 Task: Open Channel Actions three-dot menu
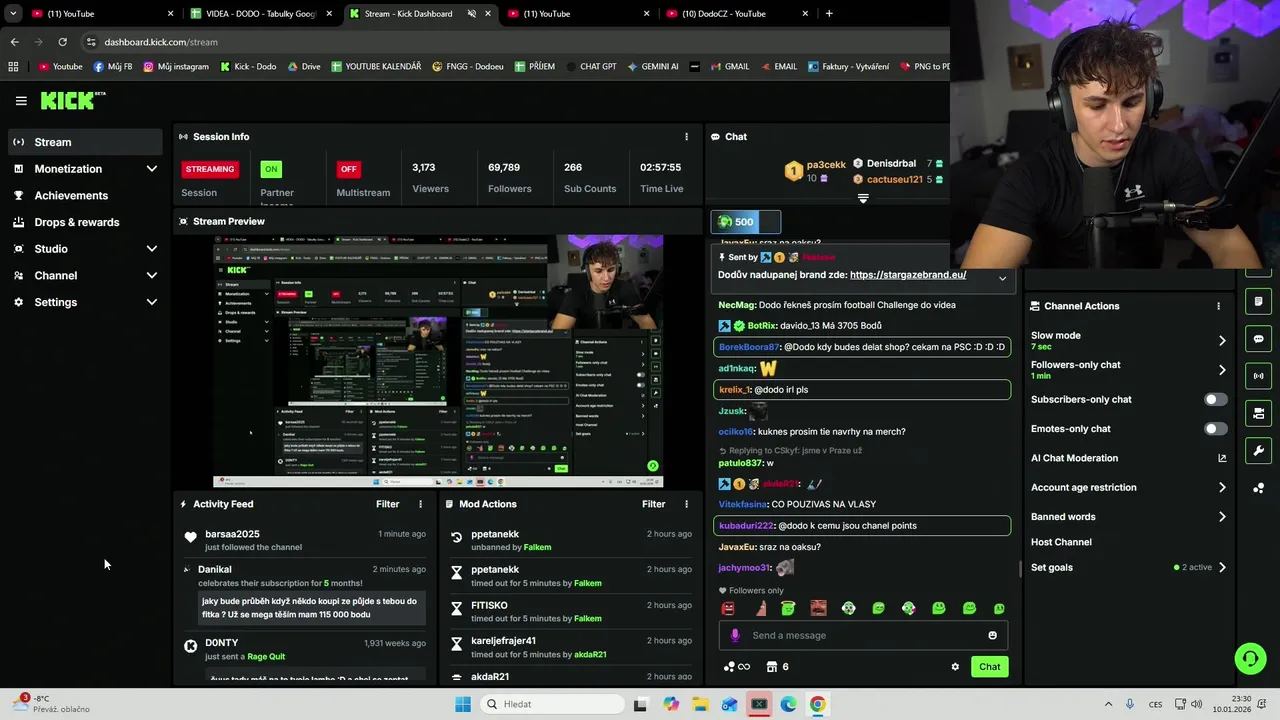[1218, 306]
